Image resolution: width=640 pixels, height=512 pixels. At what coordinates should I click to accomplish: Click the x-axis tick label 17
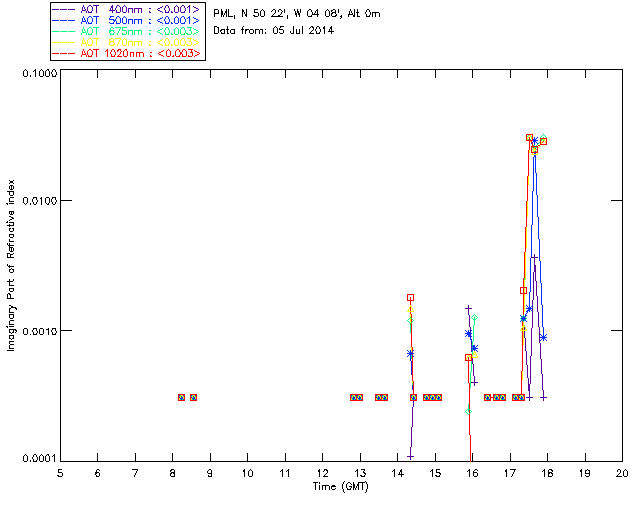click(510, 473)
